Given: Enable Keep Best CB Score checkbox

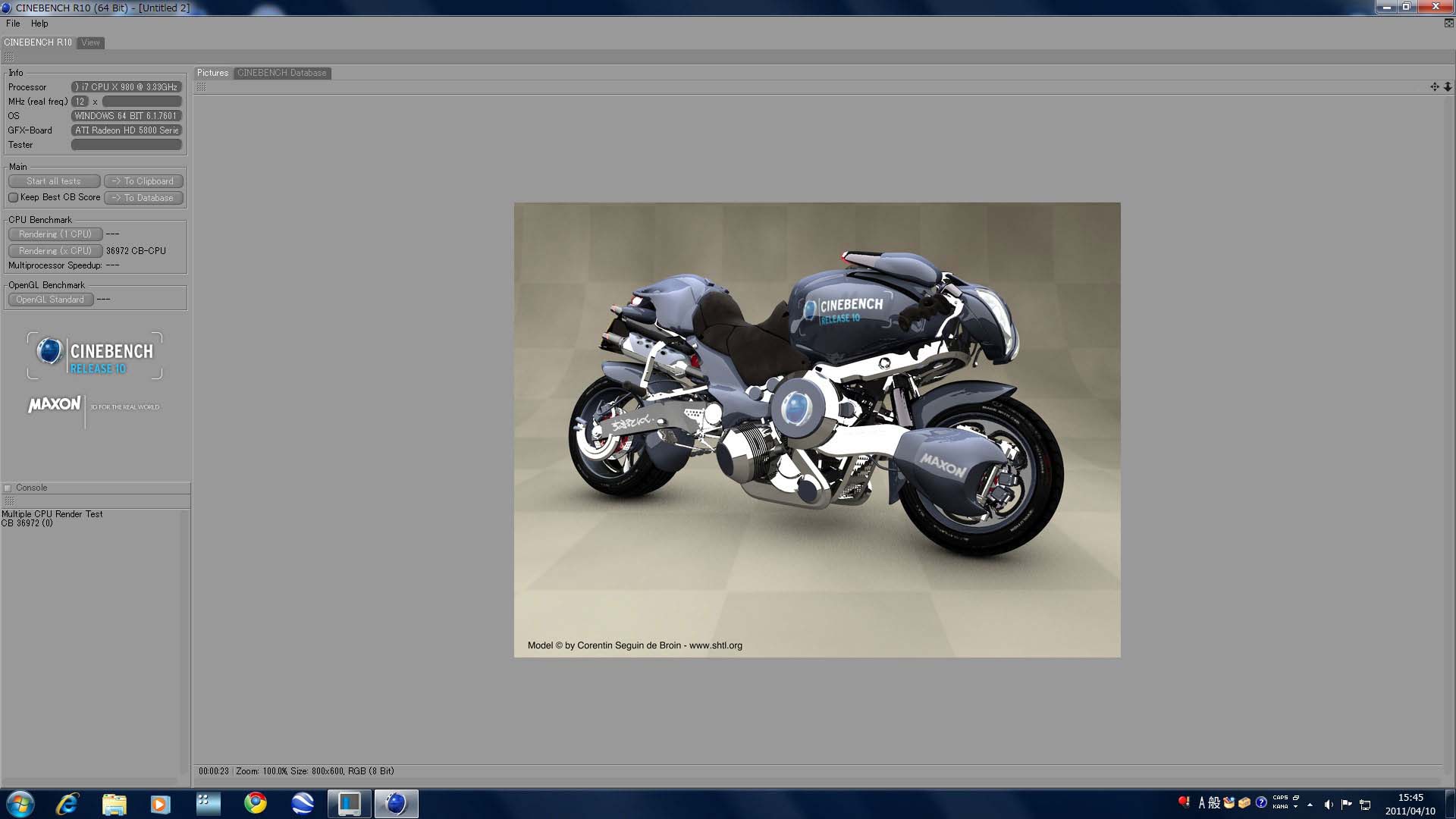Looking at the screenshot, I should (13, 198).
